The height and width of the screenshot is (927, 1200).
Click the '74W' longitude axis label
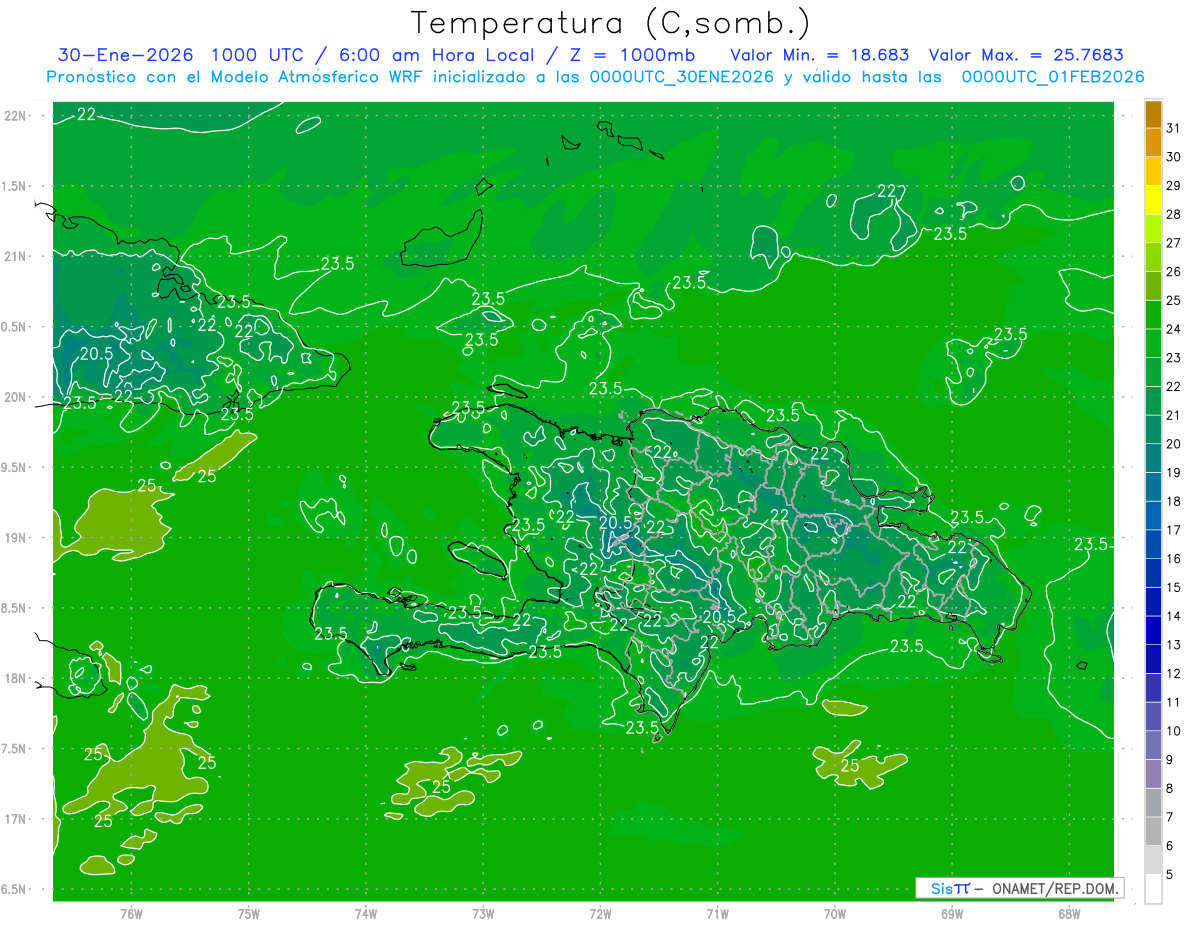point(366,914)
